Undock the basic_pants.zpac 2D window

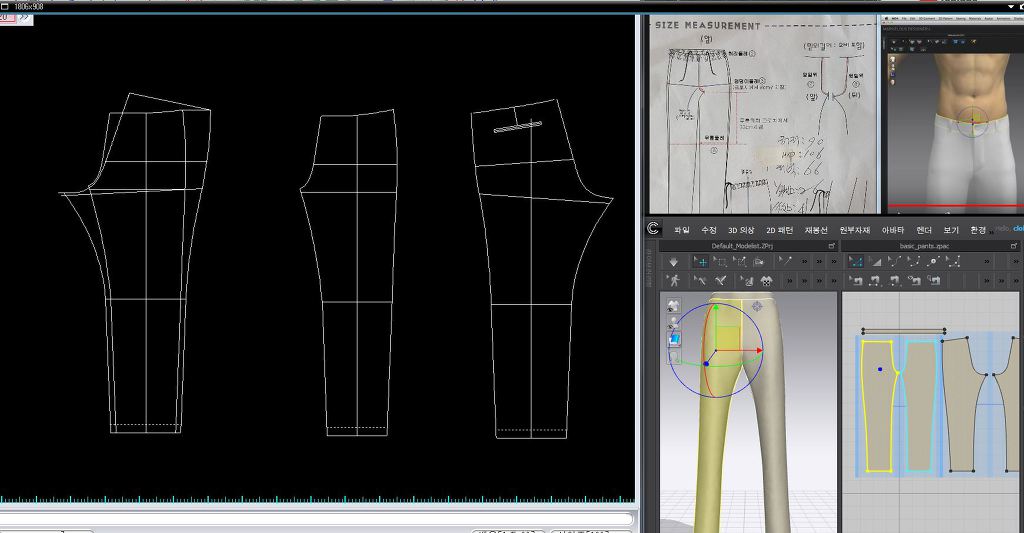click(x=1014, y=246)
